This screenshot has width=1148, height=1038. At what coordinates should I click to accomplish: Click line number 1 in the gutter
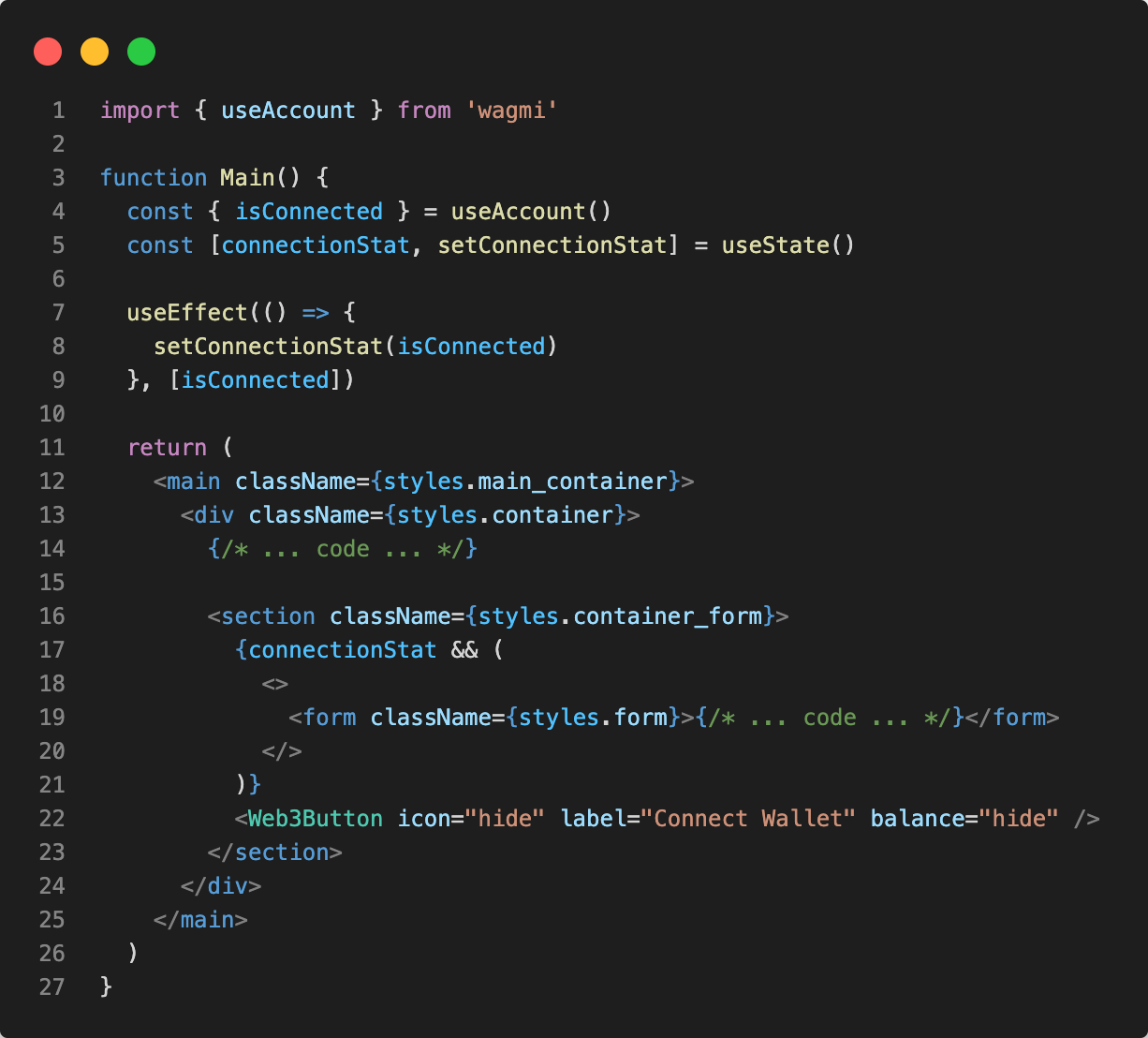pos(58,111)
